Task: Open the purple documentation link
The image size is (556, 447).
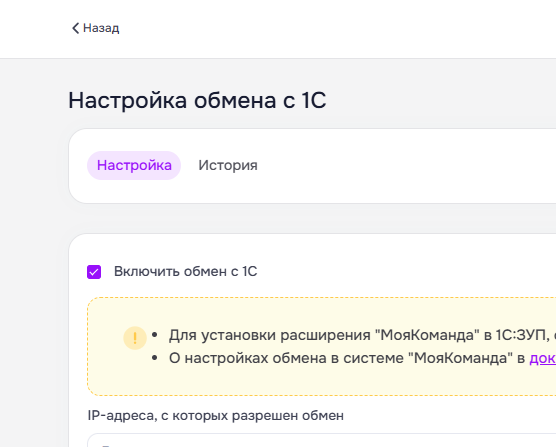Action: pyautogui.click(x=543, y=358)
